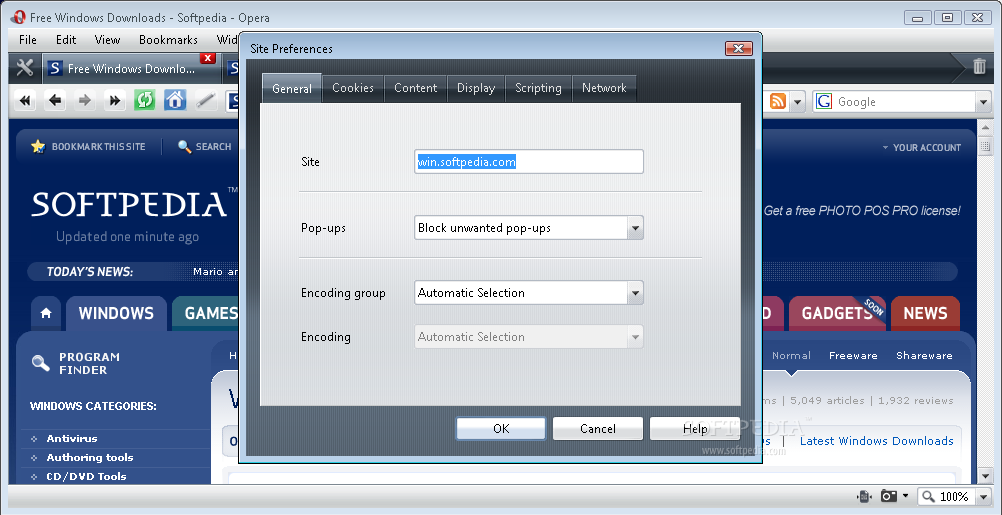The height and width of the screenshot is (515, 1002).
Task: Click the wand (pencil) toolbar icon
Action: click(x=205, y=100)
